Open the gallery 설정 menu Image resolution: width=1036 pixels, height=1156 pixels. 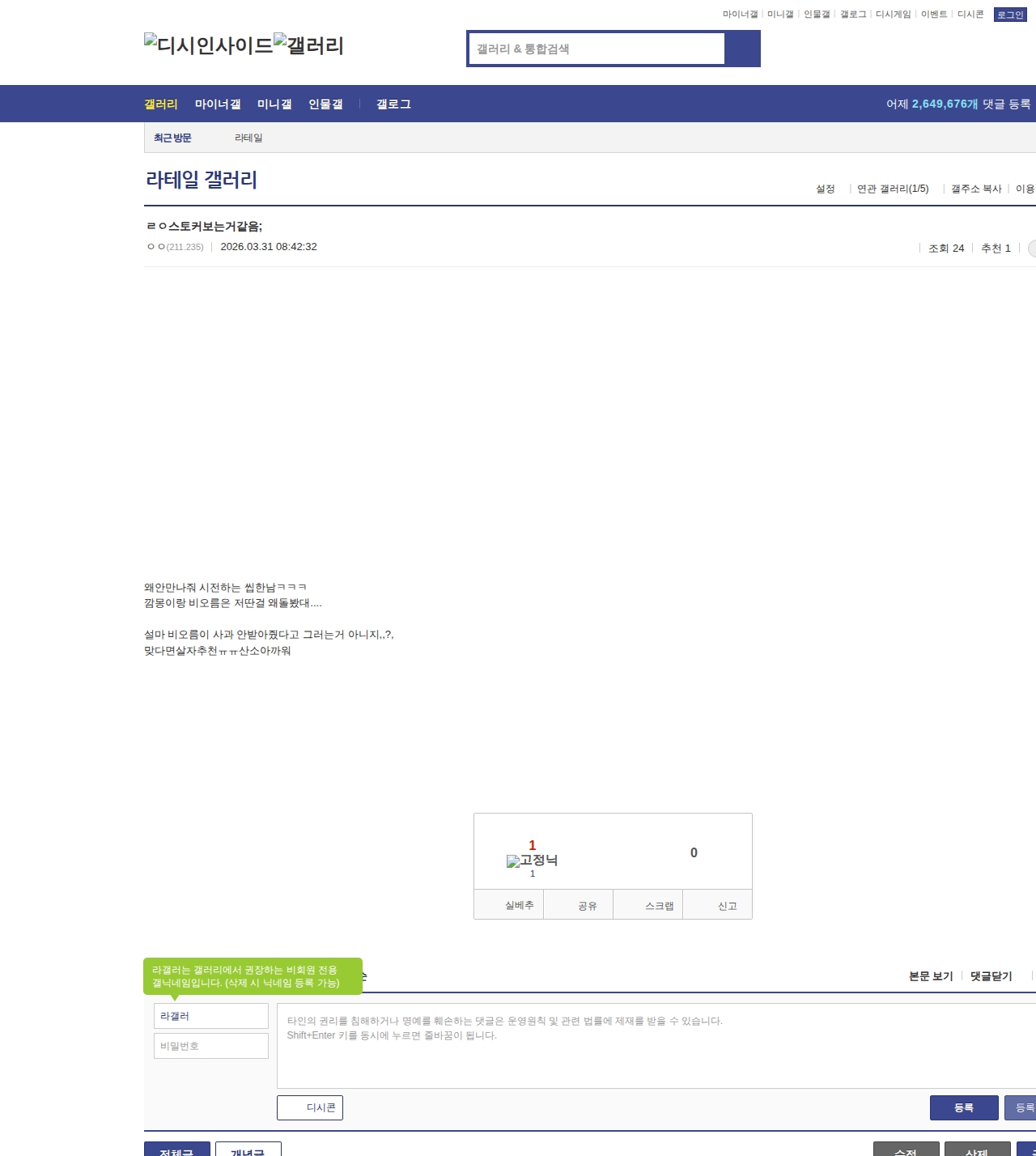(826, 189)
